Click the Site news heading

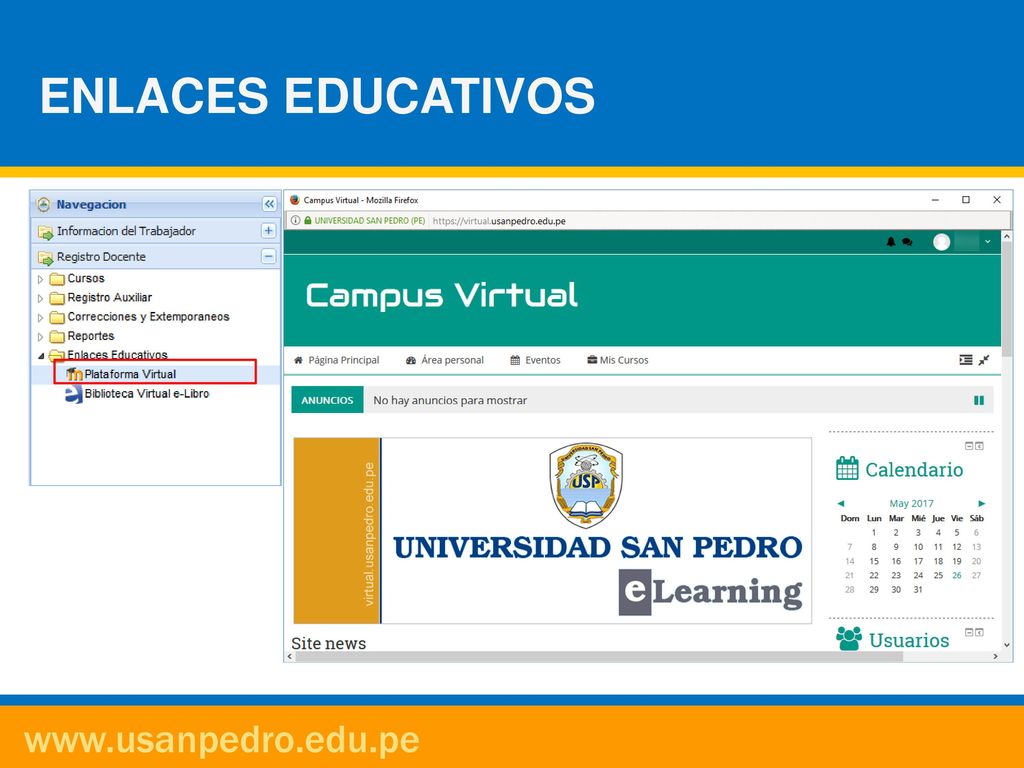pos(328,643)
